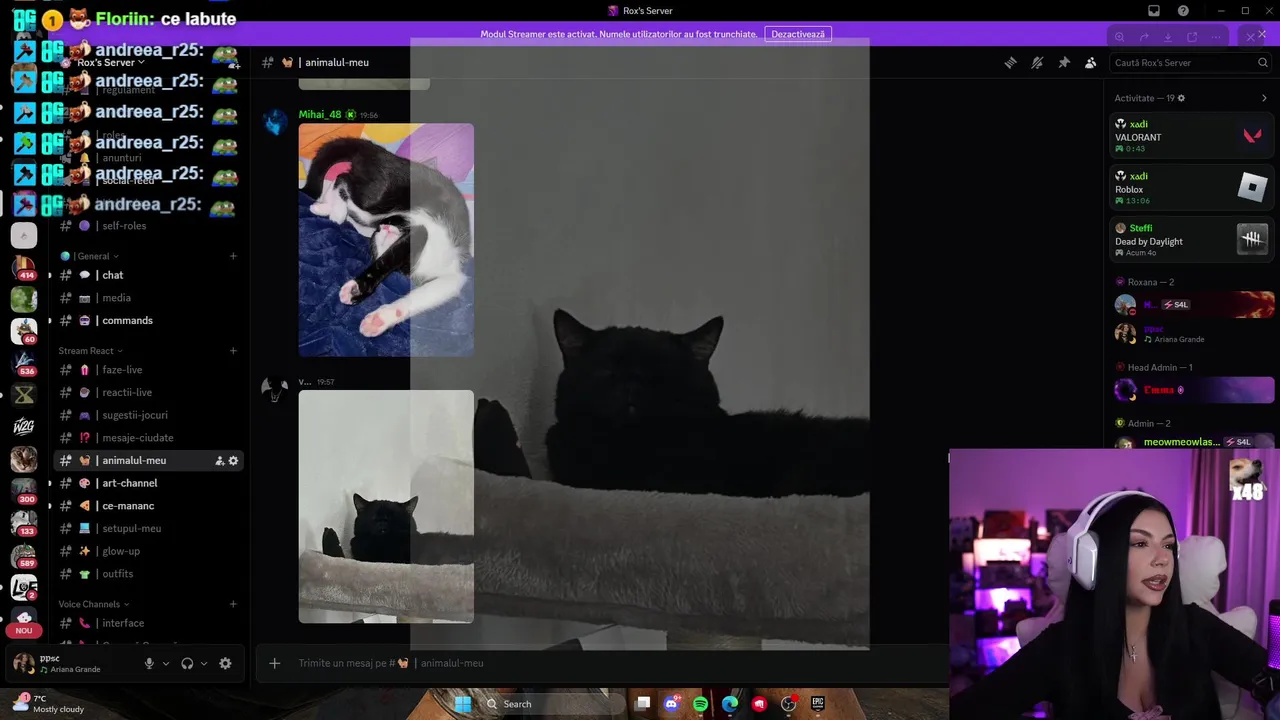
Task: Add a channel to General category
Action: pyautogui.click(x=233, y=256)
